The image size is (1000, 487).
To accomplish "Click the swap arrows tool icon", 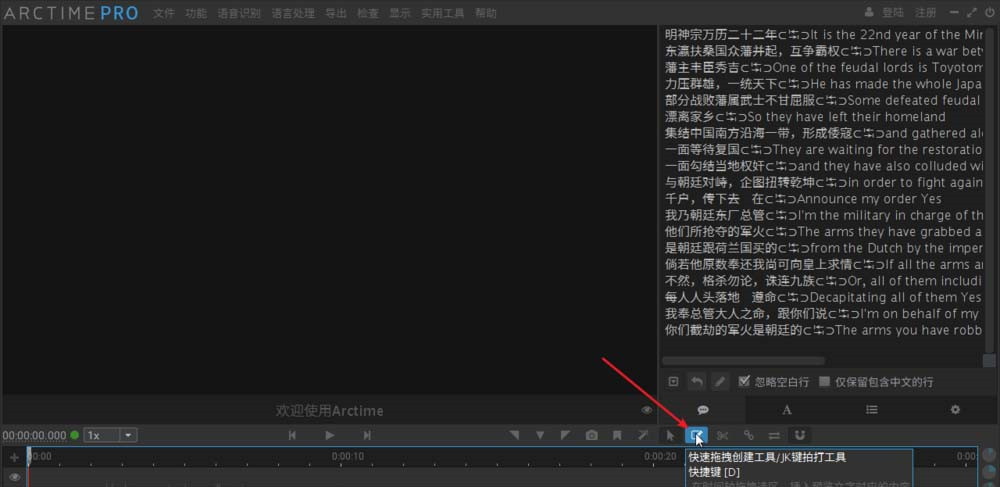I will pos(774,435).
